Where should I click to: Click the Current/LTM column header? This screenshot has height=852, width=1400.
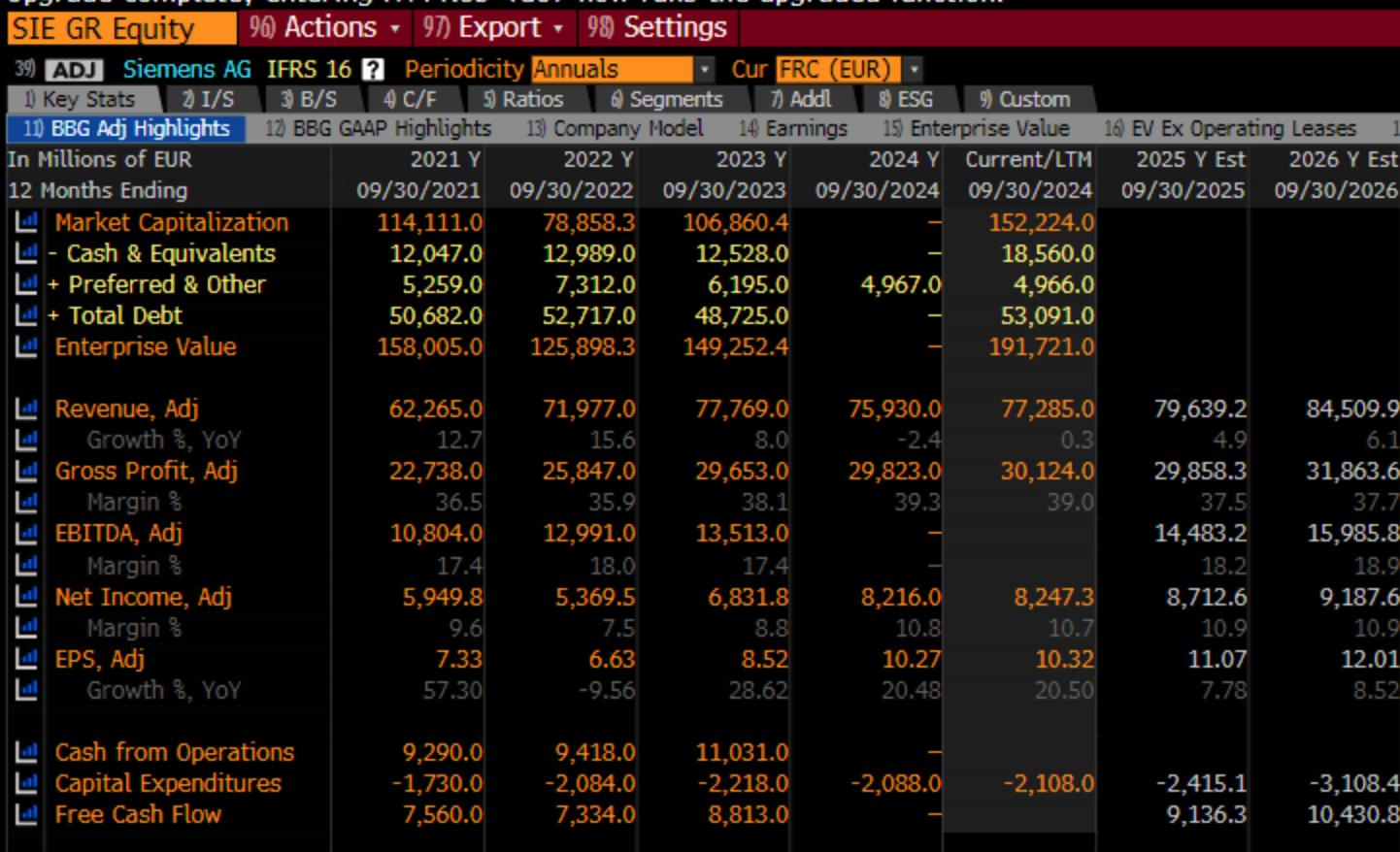(1028, 159)
